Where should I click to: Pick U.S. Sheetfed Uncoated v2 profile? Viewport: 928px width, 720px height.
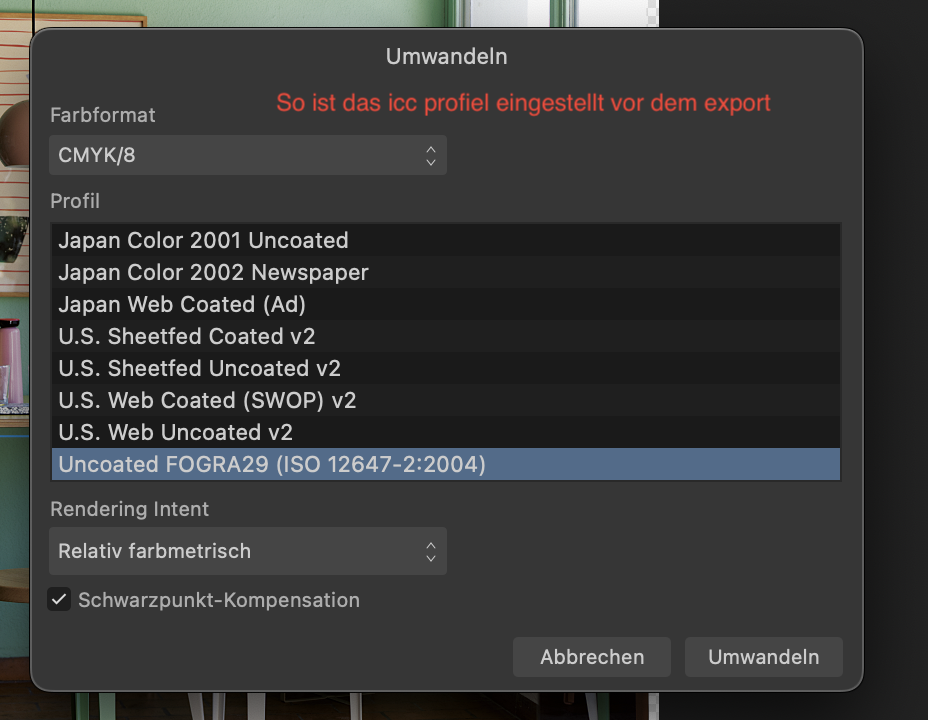point(446,368)
